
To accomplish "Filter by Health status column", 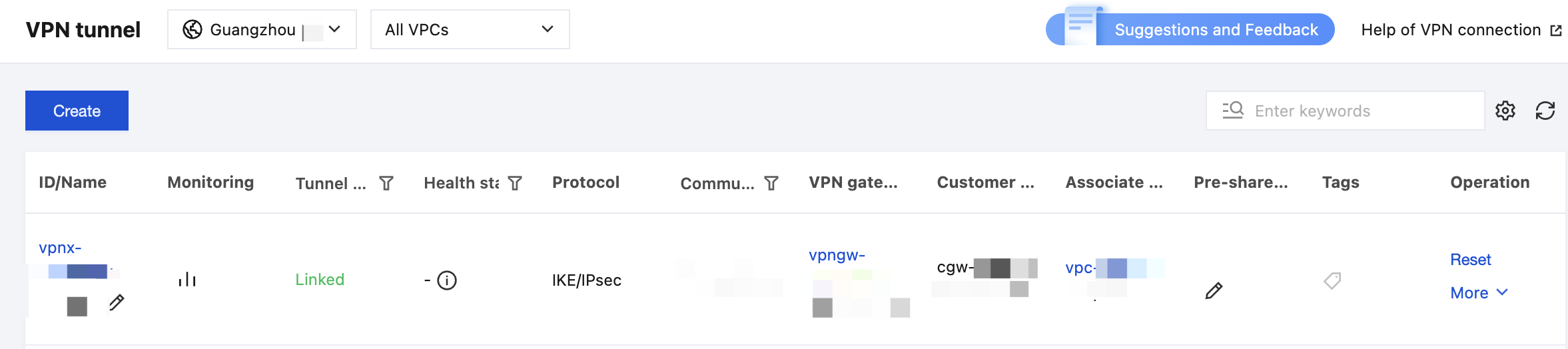I will [x=515, y=183].
